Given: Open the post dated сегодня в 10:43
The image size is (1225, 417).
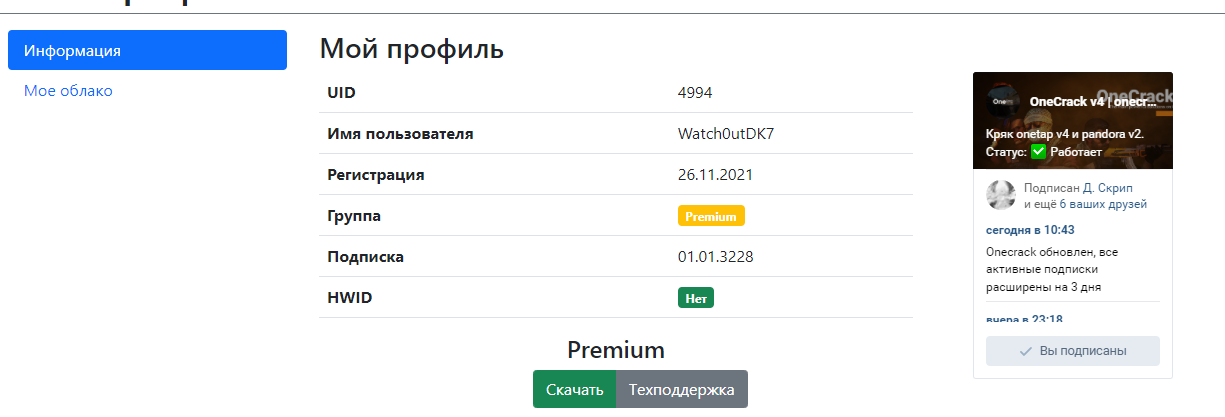Looking at the screenshot, I should pyautogui.click(x=1022, y=230).
